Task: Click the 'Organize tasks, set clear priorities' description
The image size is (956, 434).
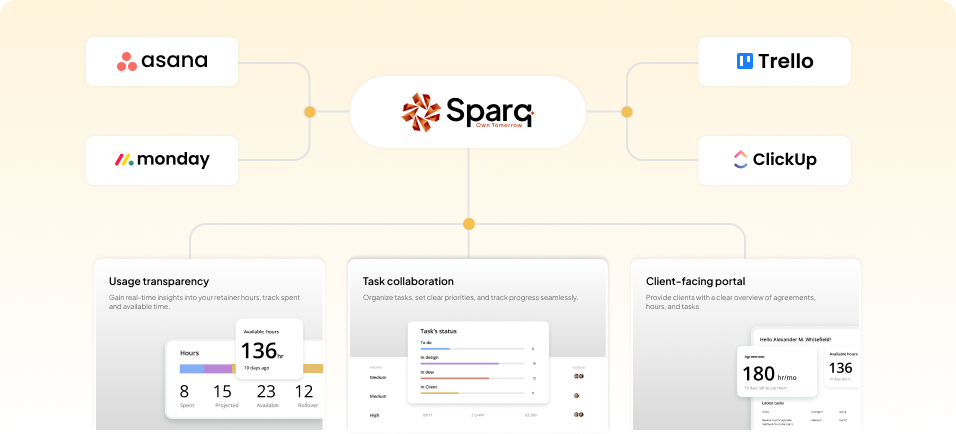Action: tap(470, 298)
